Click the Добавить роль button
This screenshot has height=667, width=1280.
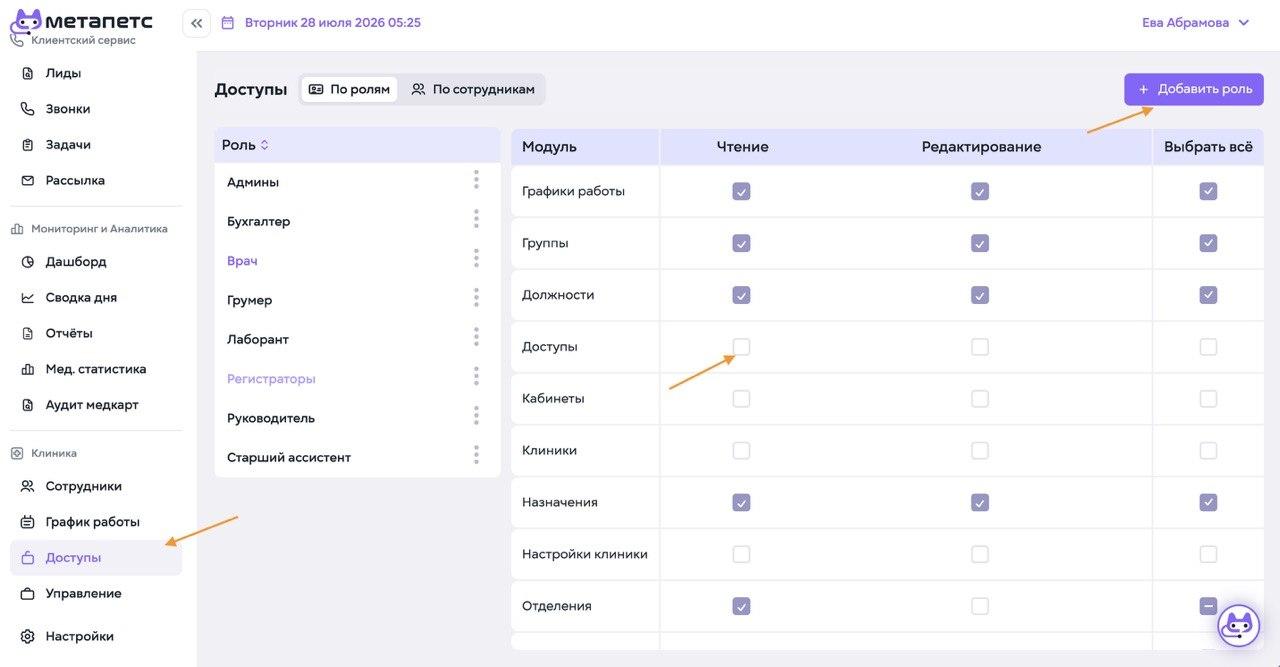pyautogui.click(x=1194, y=89)
